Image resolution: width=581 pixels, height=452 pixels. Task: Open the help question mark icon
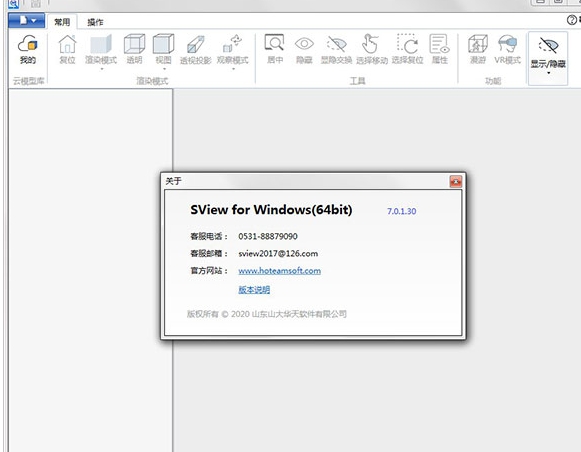pos(572,20)
